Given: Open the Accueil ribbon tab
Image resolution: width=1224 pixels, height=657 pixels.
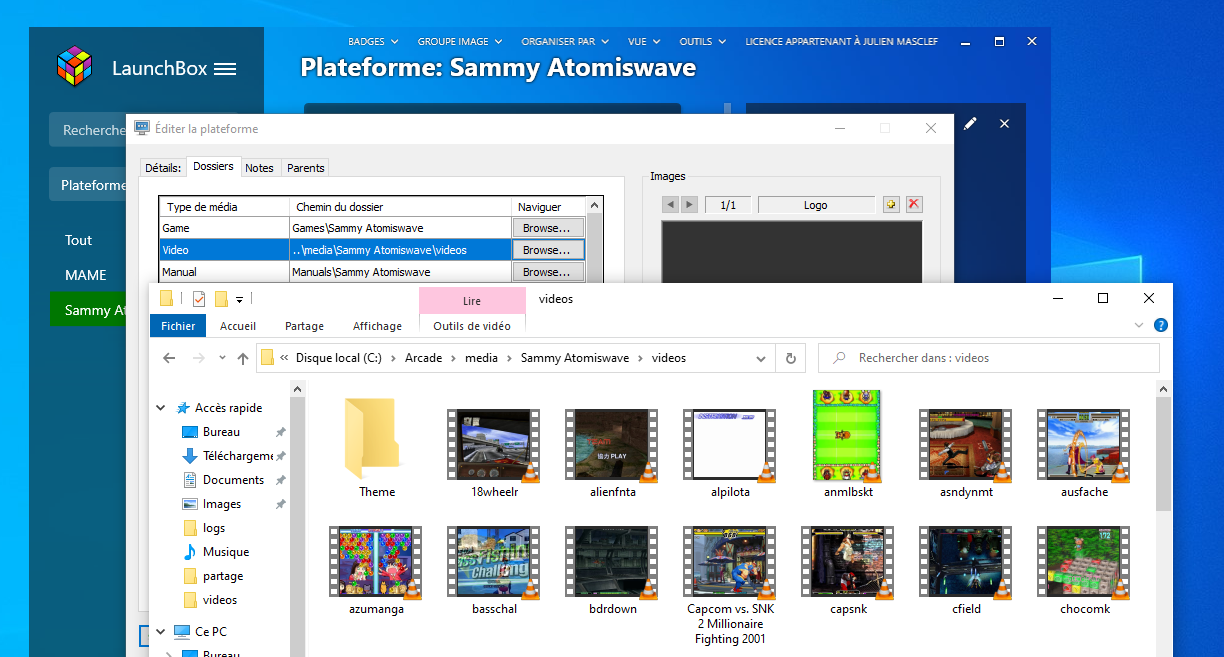Looking at the screenshot, I should coord(238,326).
